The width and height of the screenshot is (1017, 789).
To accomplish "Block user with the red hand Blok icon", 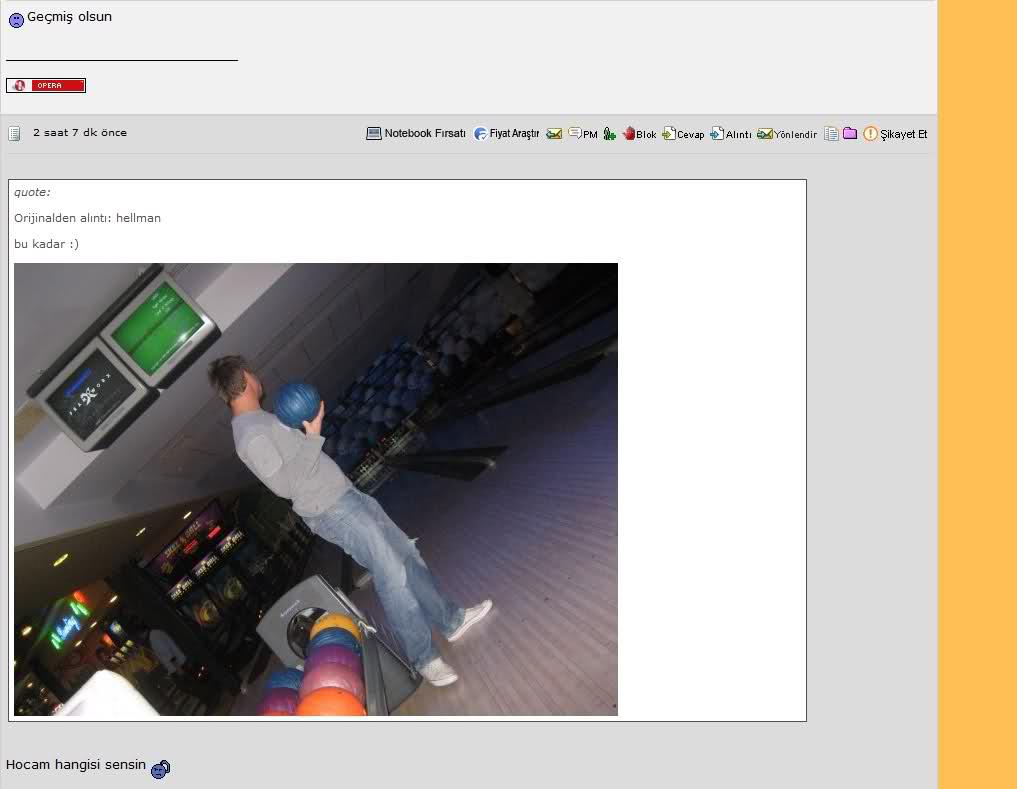I will (629, 133).
